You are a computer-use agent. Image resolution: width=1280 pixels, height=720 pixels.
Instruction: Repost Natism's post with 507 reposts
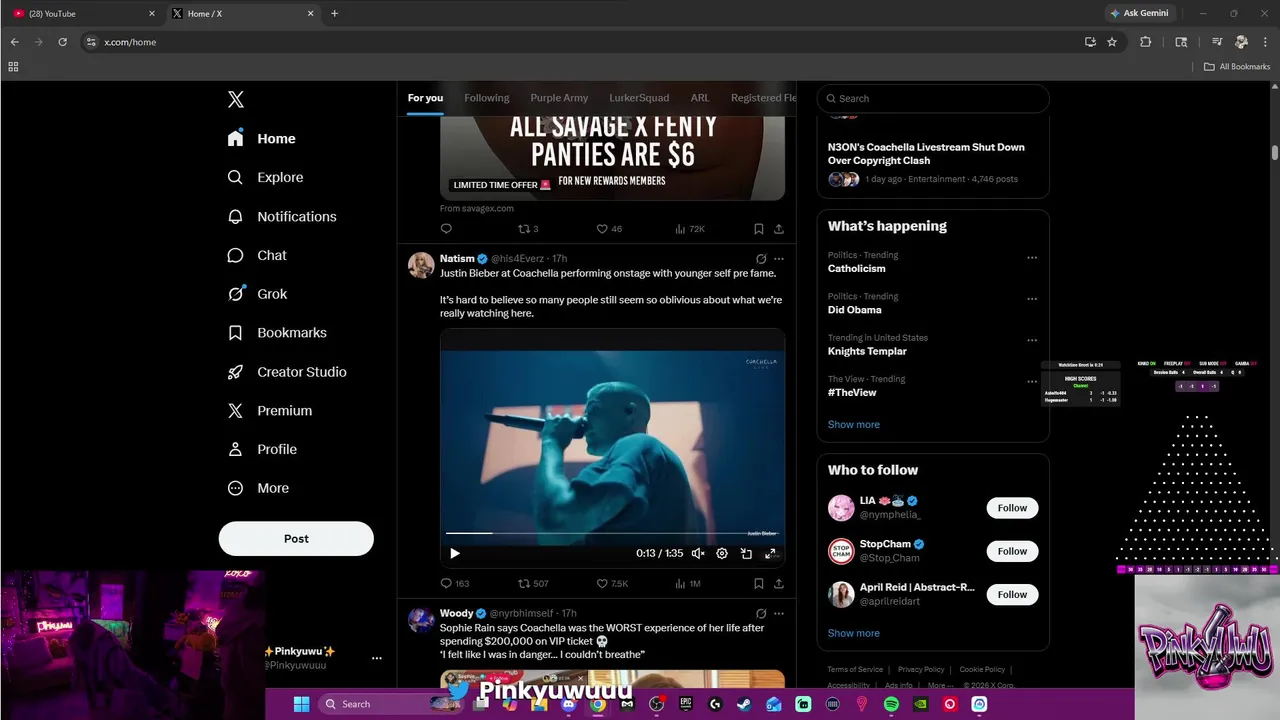pyautogui.click(x=533, y=583)
